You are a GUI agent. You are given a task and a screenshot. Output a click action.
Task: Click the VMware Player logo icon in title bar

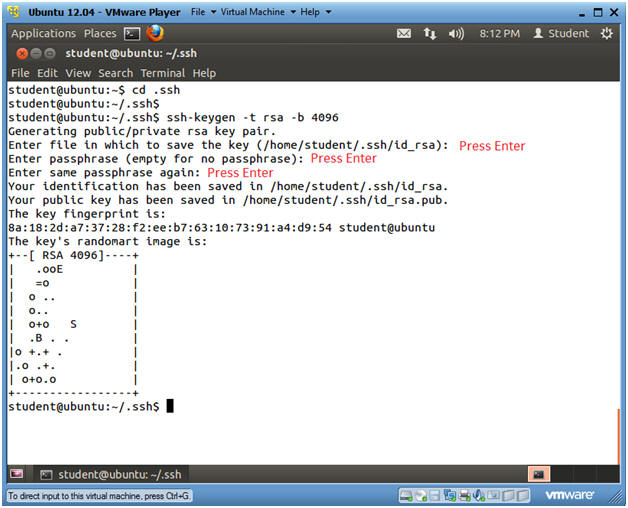14,11
